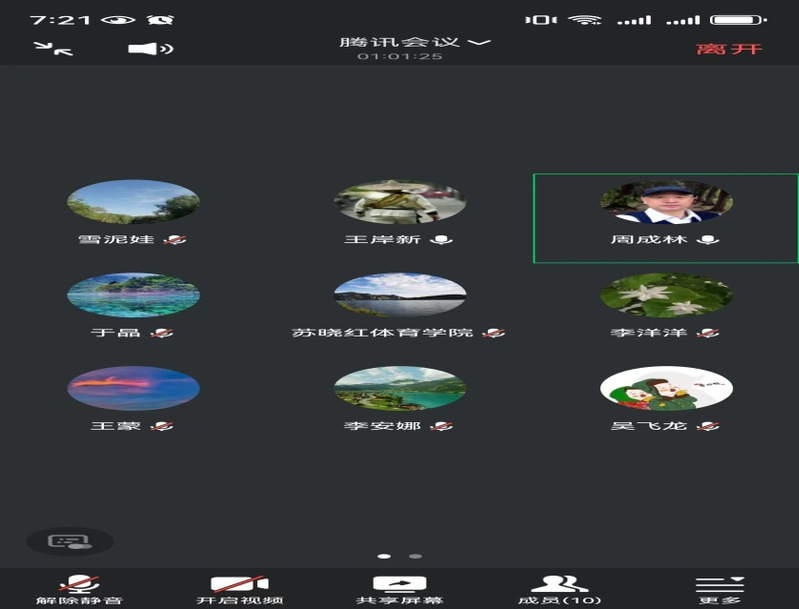Turn on camera with 开启视频

(239, 588)
